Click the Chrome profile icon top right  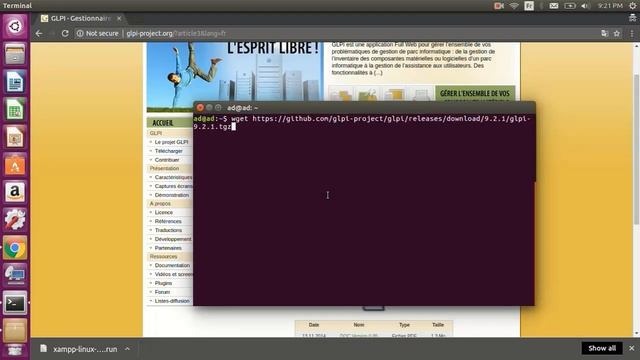(632, 18)
